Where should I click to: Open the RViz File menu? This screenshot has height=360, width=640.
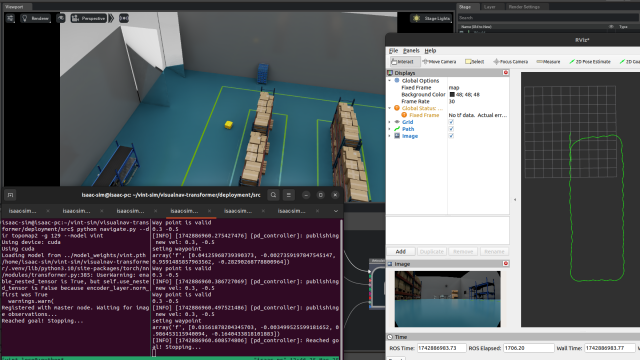tap(393, 51)
